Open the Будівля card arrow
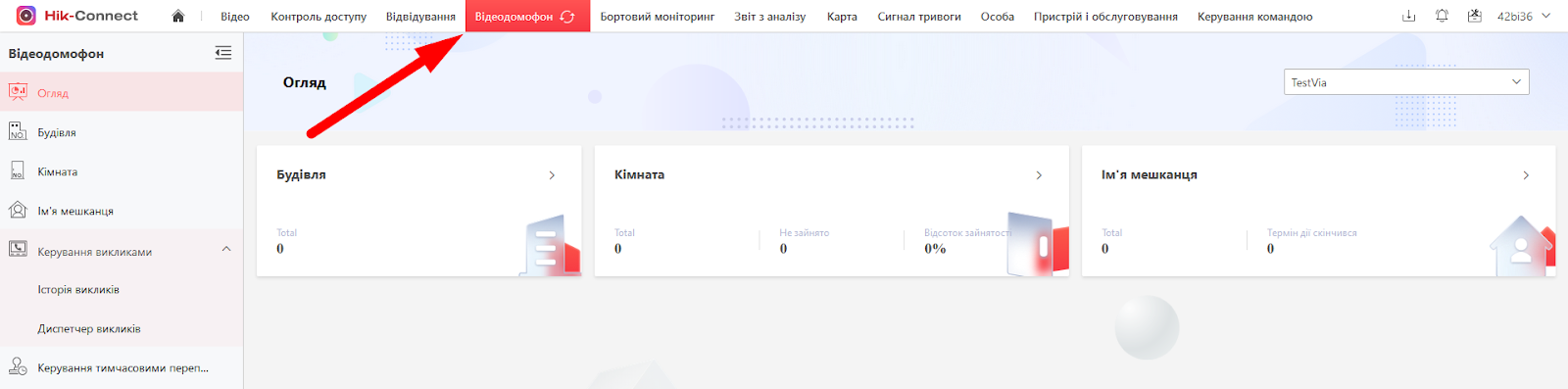Viewport: 1568px width, 389px height. [552, 175]
